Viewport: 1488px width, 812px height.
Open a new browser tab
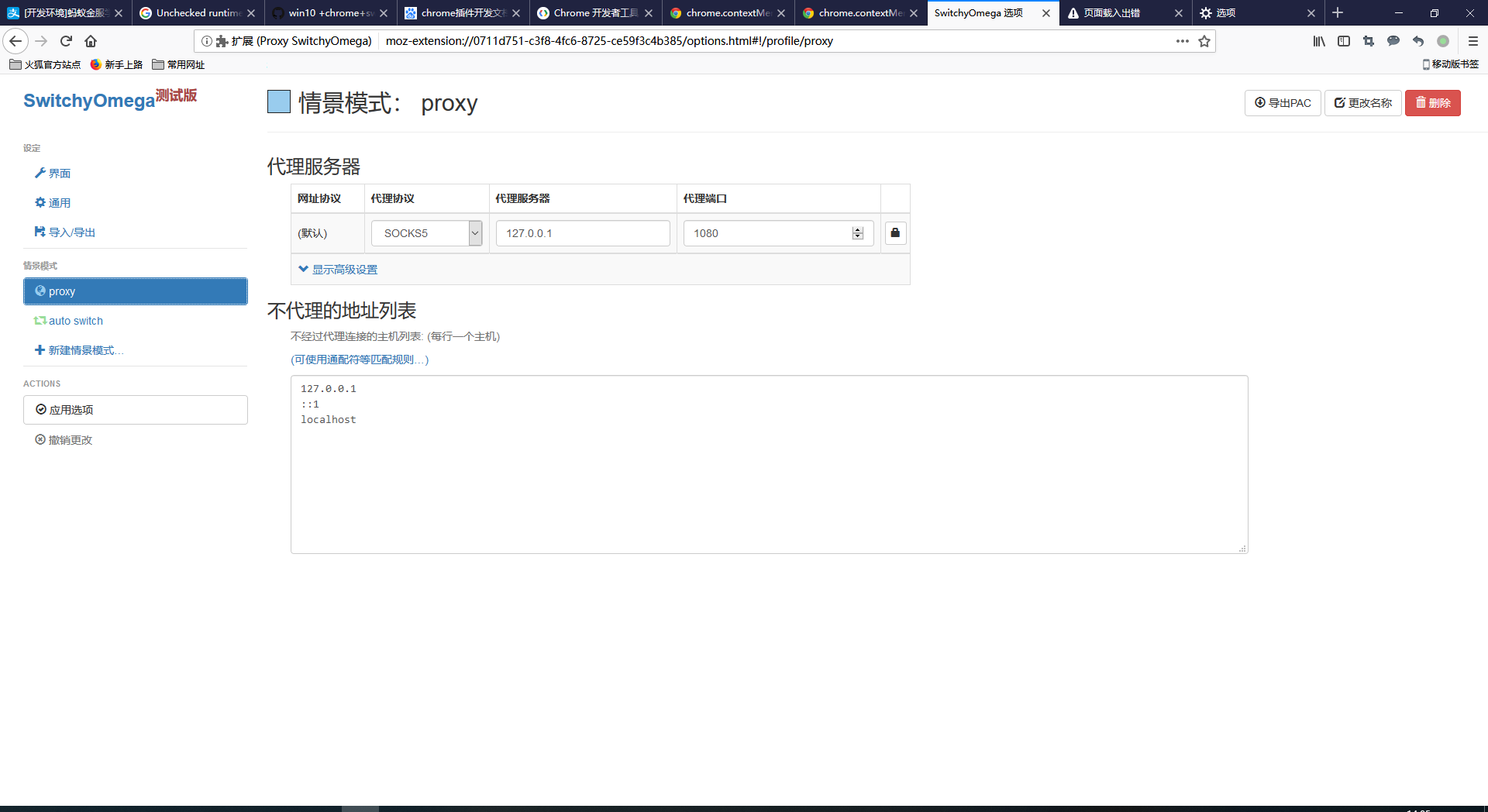pyautogui.click(x=1338, y=13)
